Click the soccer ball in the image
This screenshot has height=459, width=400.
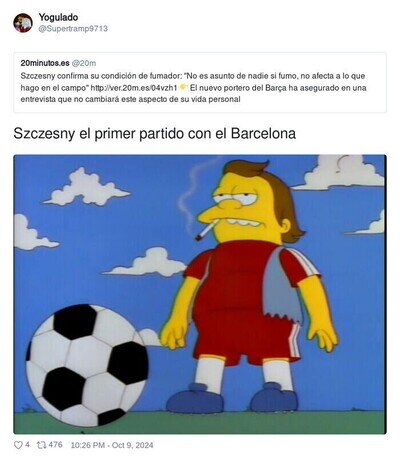(x=87, y=365)
